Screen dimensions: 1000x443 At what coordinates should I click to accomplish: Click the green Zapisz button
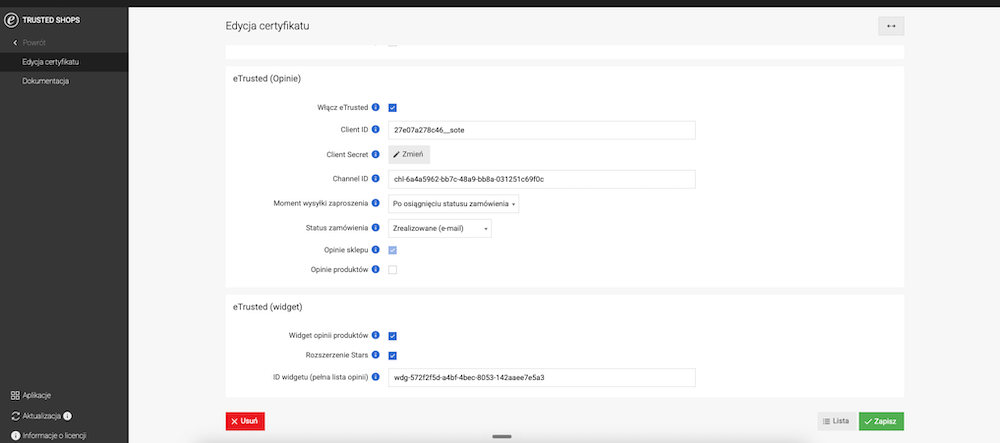[x=881, y=421]
